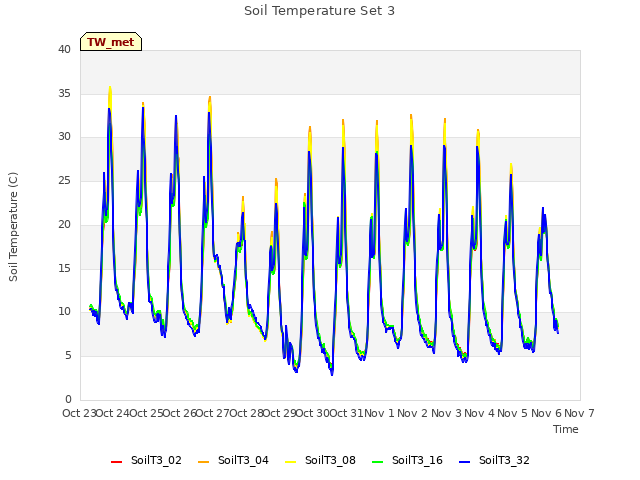Toggle the SoilT3_32 legend entry
This screenshot has height=480, width=640.
pyautogui.click(x=494, y=460)
